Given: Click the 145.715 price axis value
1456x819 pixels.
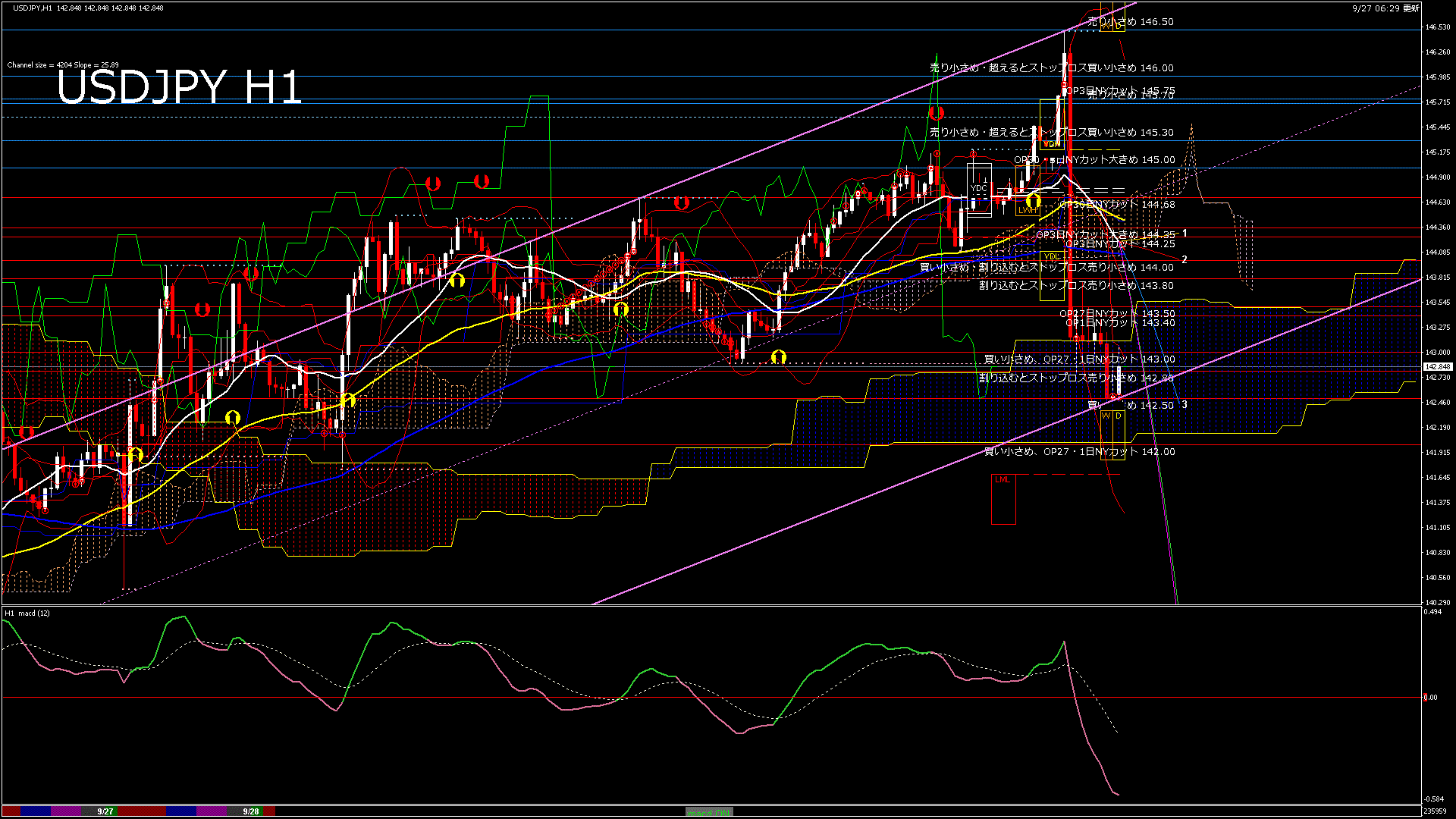Looking at the screenshot, I should pyautogui.click(x=1438, y=102).
